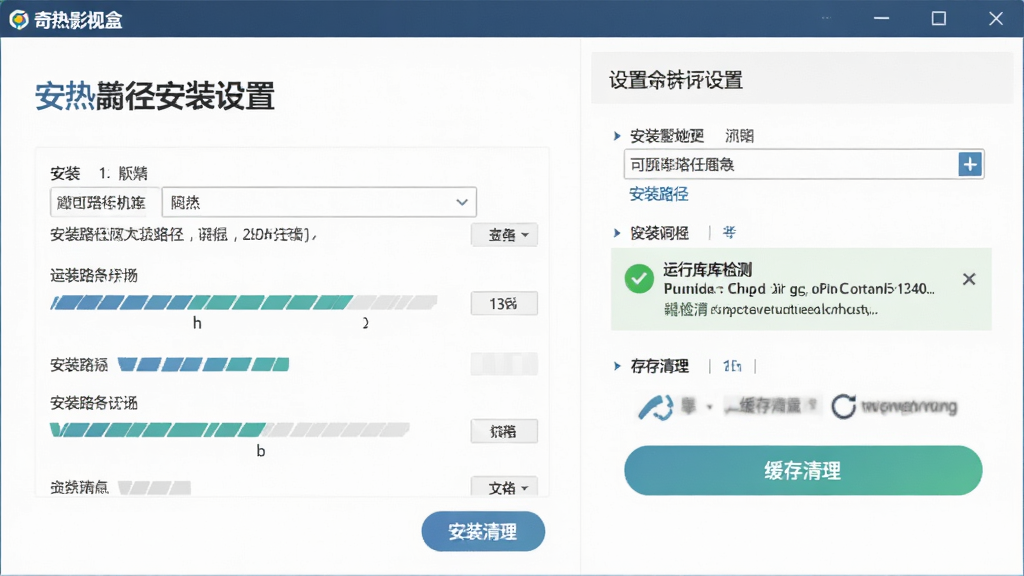Minimize the 奇热影视盒 window

(x=882, y=18)
